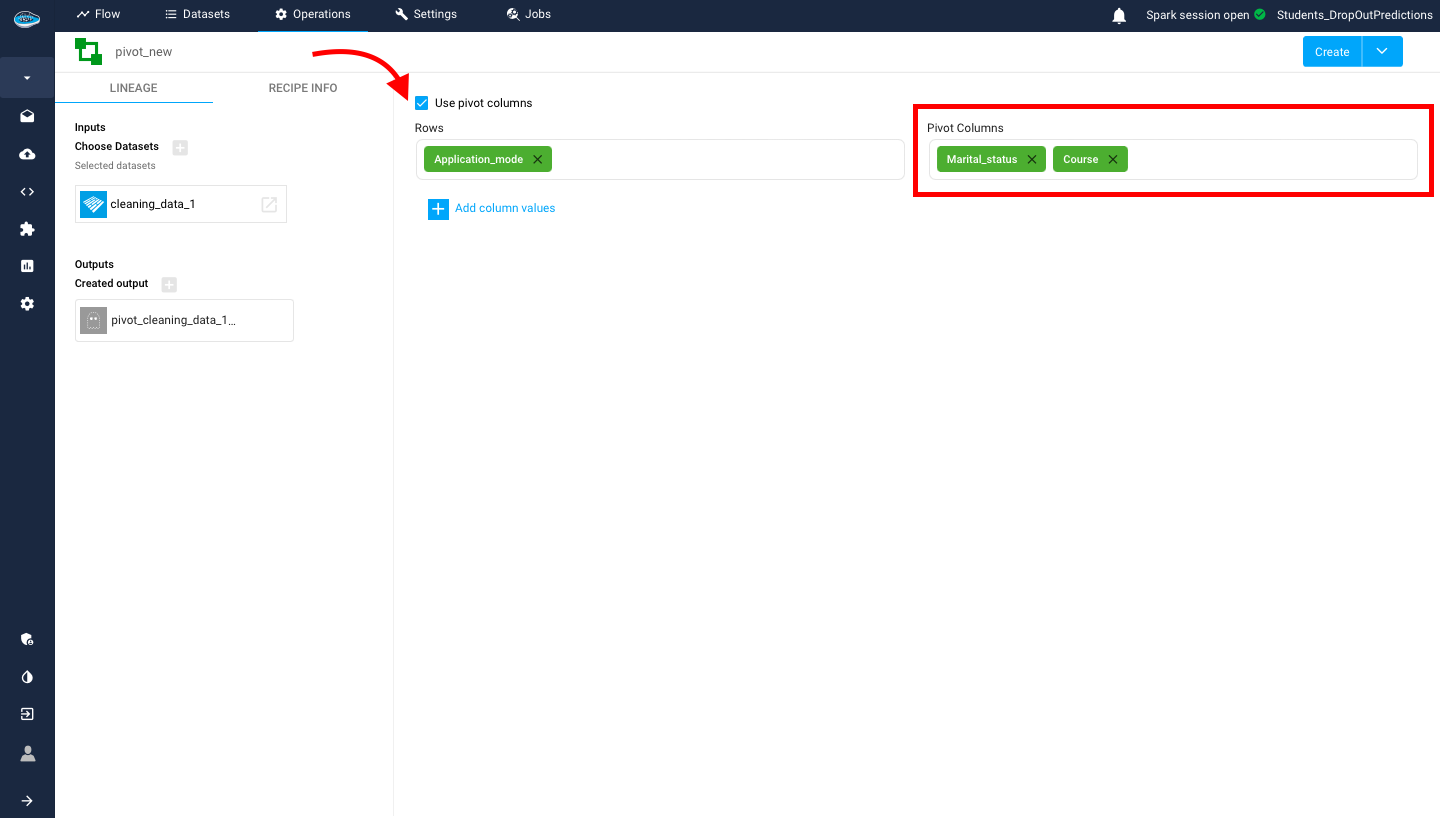This screenshot has width=1440, height=818.
Task: Open cleaning_data_1 via its external link icon
Action: [x=269, y=204]
